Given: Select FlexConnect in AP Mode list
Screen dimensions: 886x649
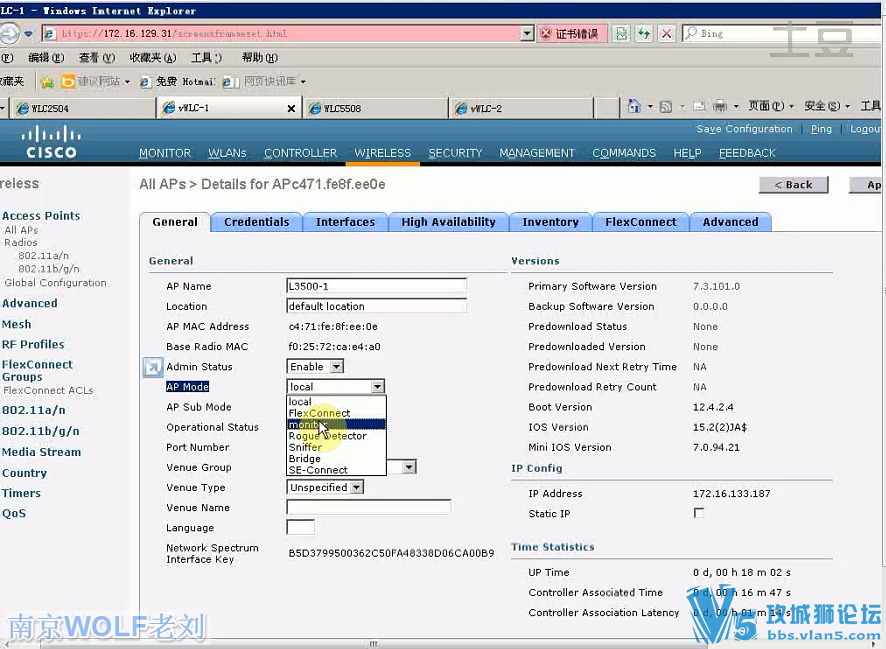Looking at the screenshot, I should click(x=336, y=413).
